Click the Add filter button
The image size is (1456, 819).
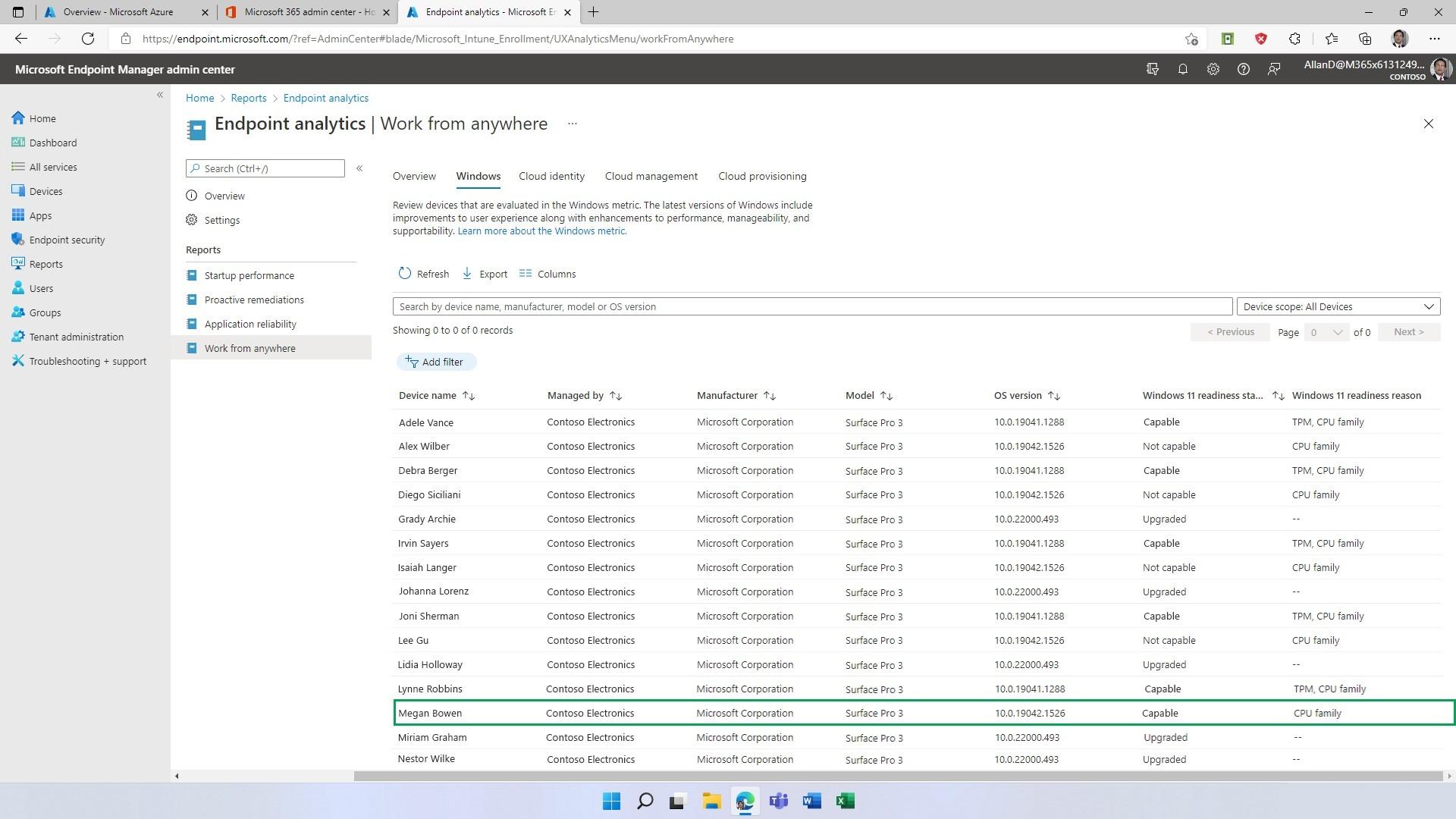coord(435,362)
